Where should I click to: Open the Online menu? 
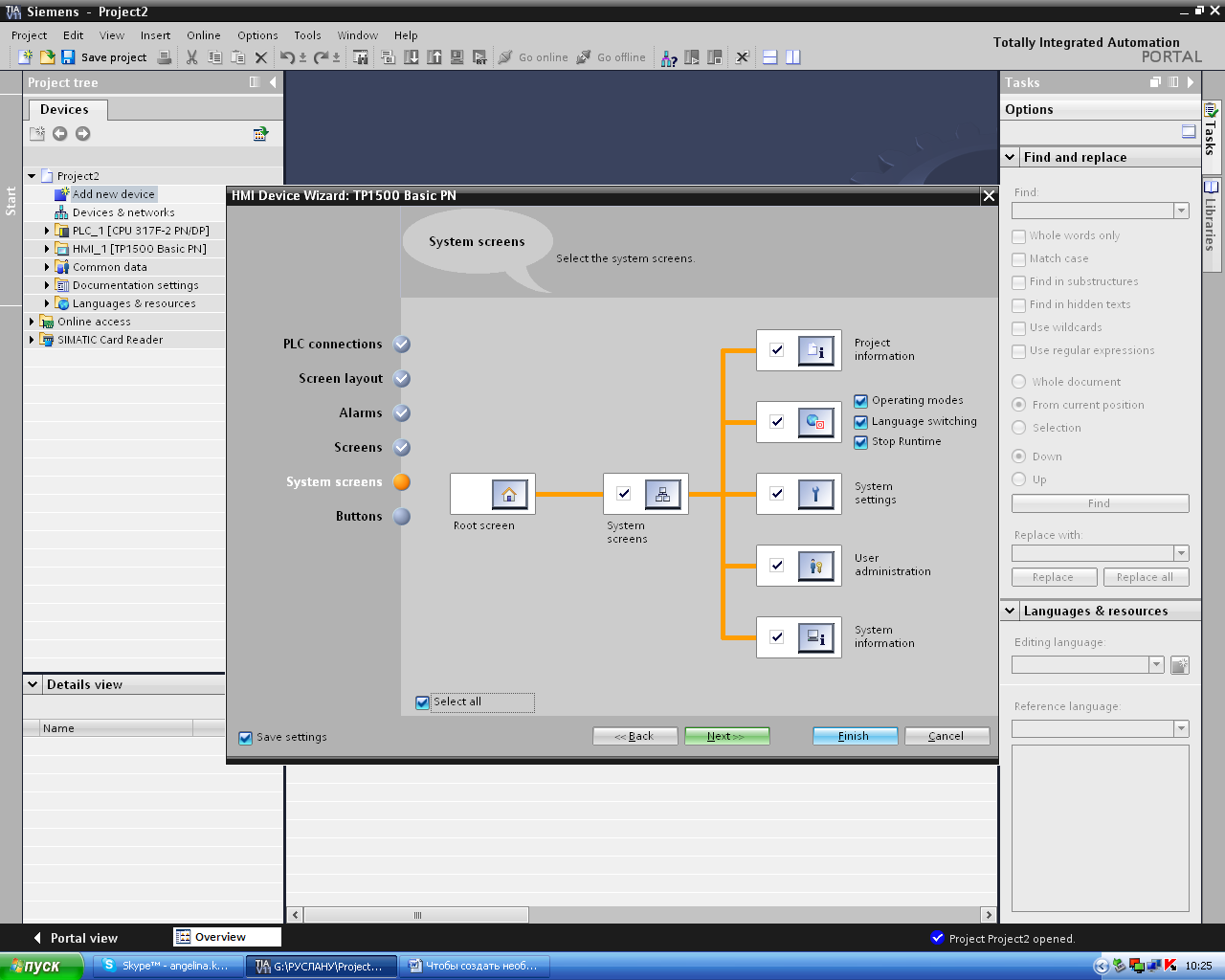pyautogui.click(x=203, y=35)
